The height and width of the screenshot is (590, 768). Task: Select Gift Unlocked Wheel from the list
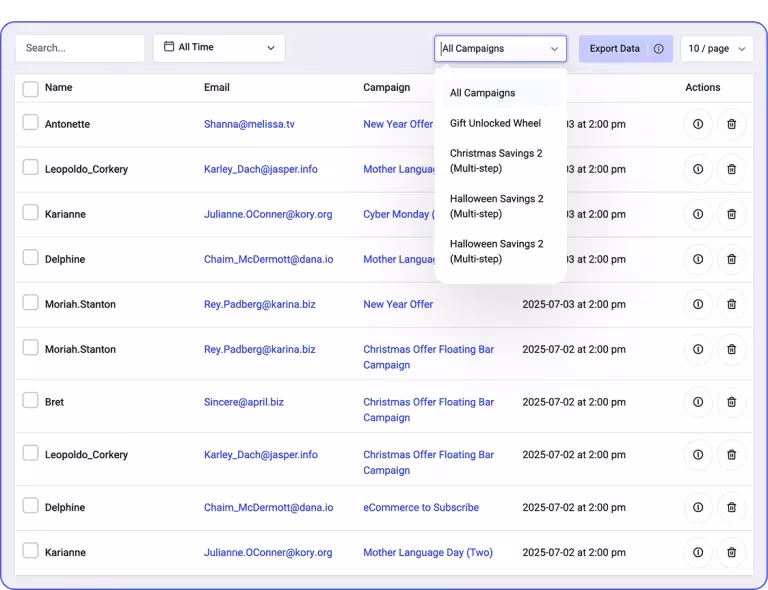coord(501,123)
